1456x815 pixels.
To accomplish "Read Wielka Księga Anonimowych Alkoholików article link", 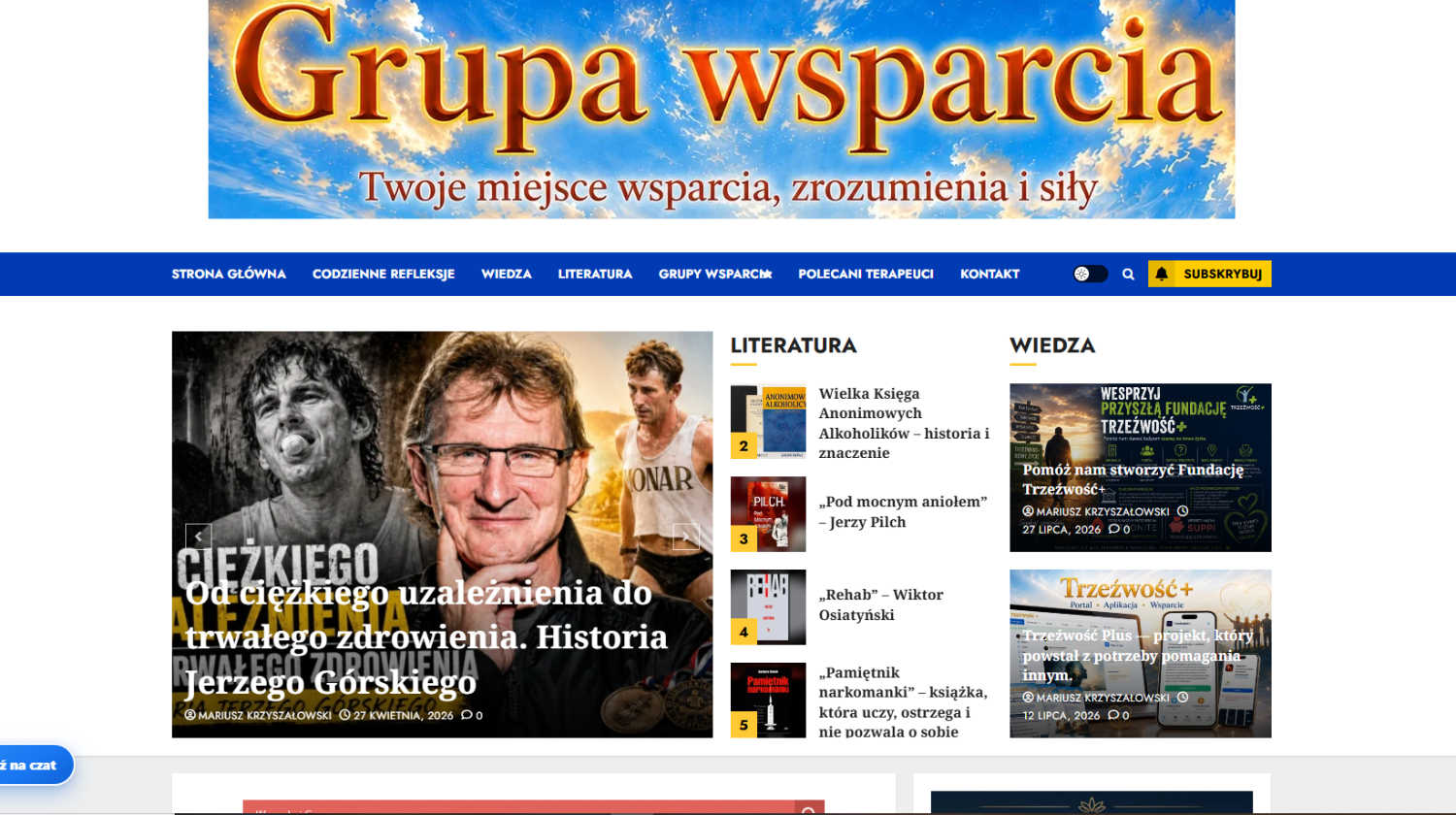I will (x=905, y=423).
